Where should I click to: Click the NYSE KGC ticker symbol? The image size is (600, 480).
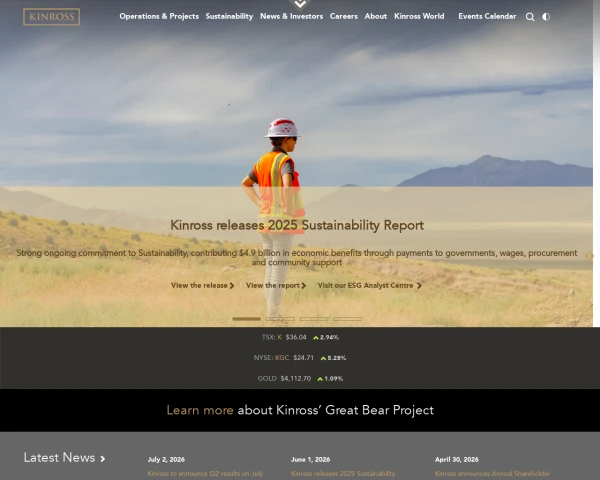(x=282, y=358)
